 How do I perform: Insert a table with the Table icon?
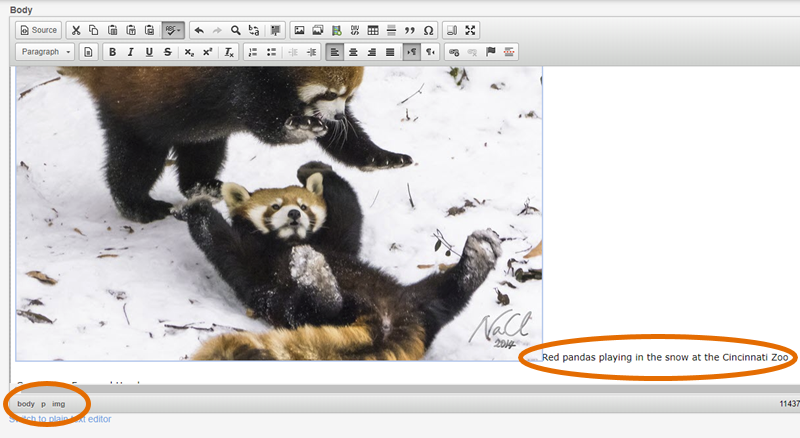pos(373,30)
